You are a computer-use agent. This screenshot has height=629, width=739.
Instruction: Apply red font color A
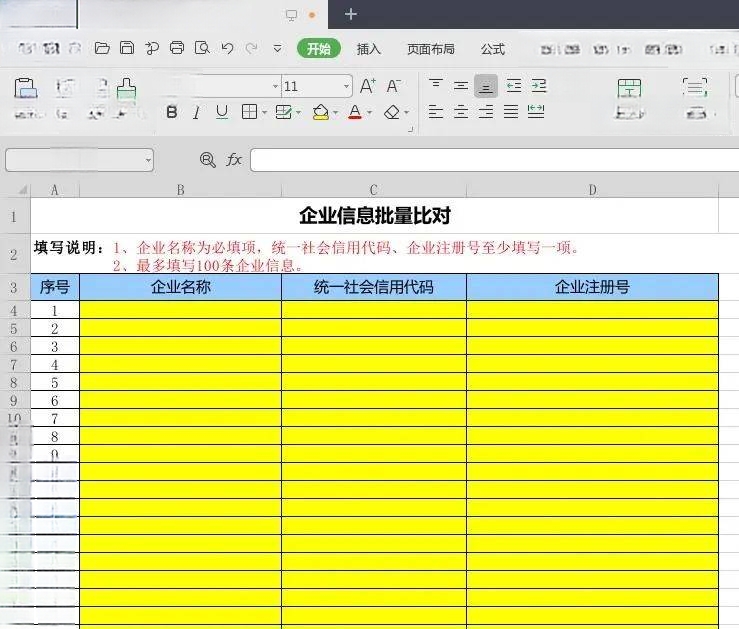355,112
